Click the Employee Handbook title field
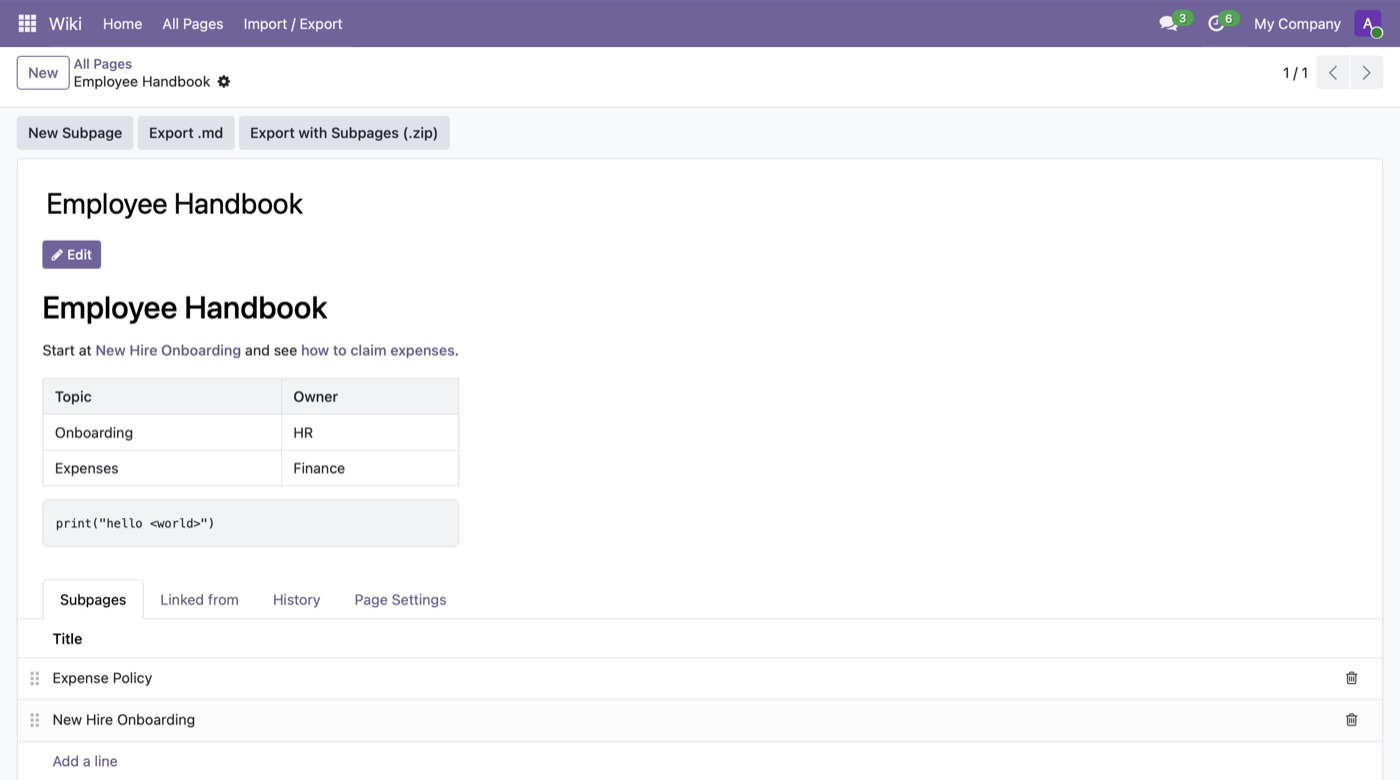 pos(700,204)
